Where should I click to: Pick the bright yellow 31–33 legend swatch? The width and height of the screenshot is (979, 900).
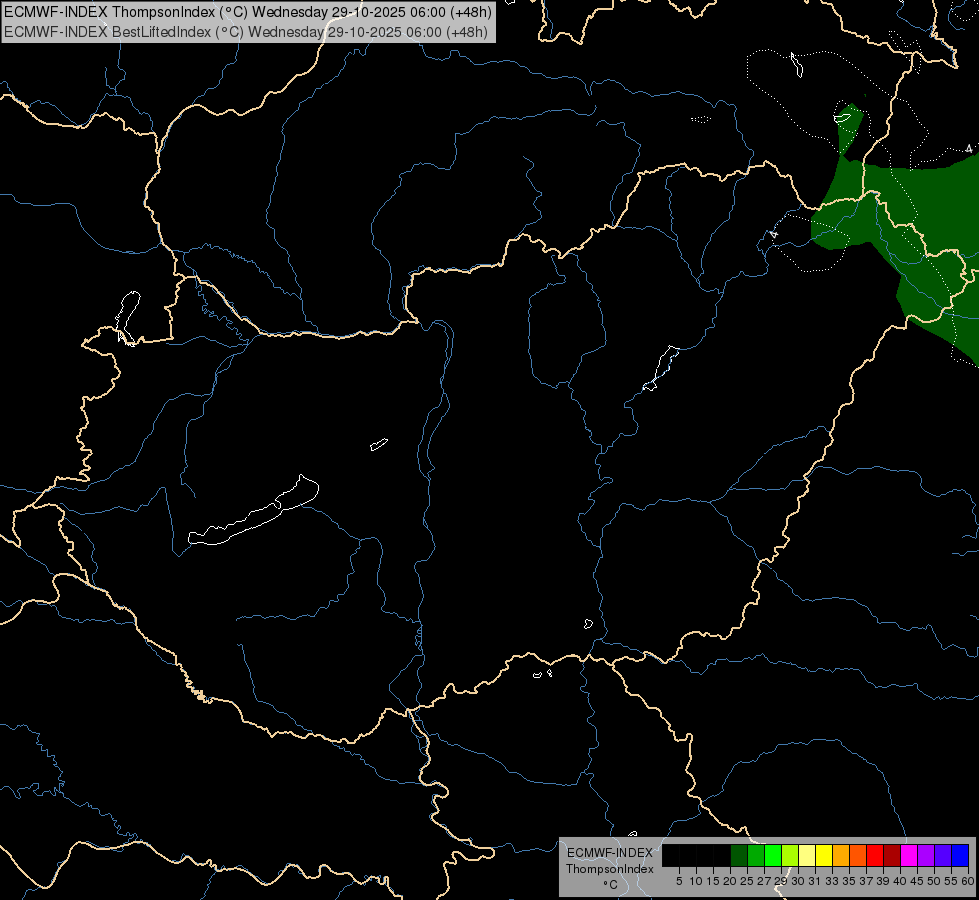[824, 855]
